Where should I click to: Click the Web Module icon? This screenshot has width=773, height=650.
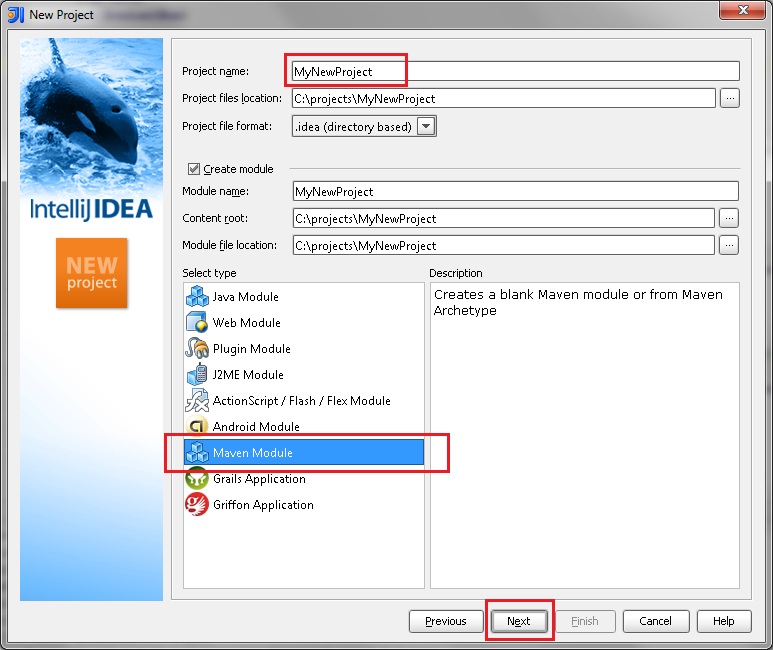(x=197, y=323)
